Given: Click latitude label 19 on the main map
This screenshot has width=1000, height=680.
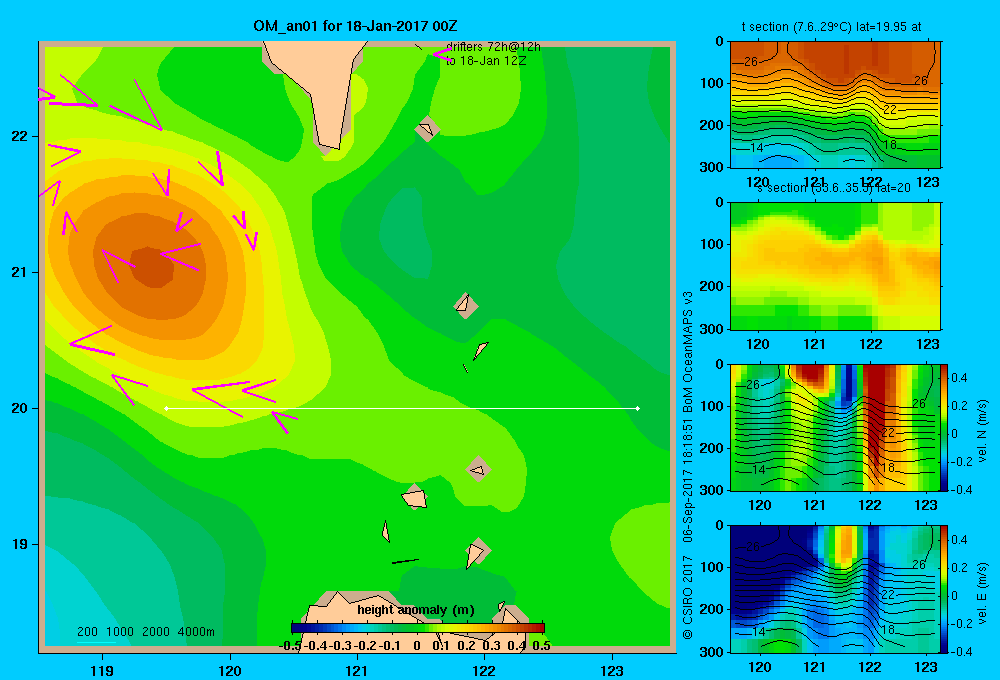Looking at the screenshot, I should pos(20,544).
